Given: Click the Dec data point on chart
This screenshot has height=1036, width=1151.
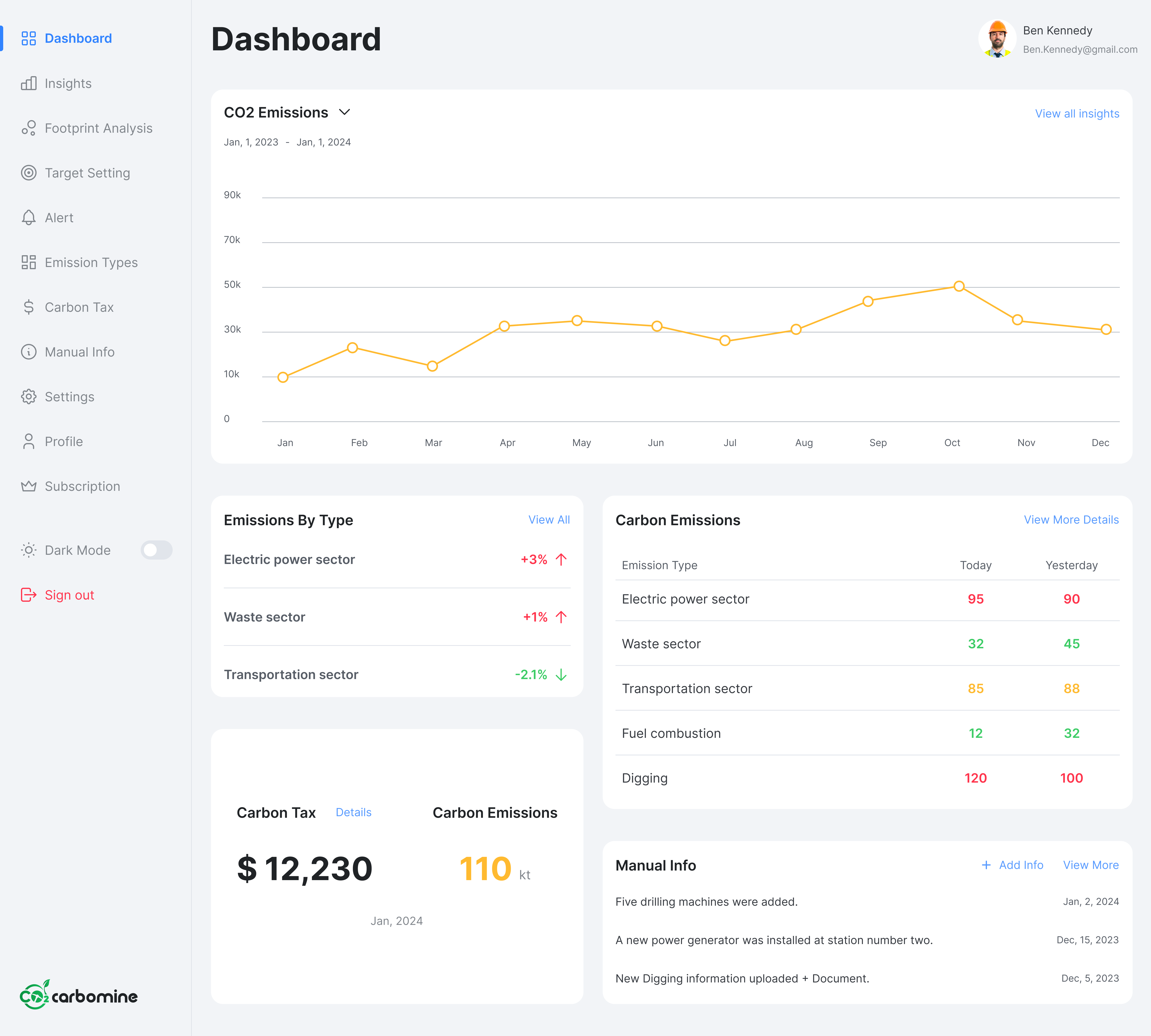Looking at the screenshot, I should 1106,330.
